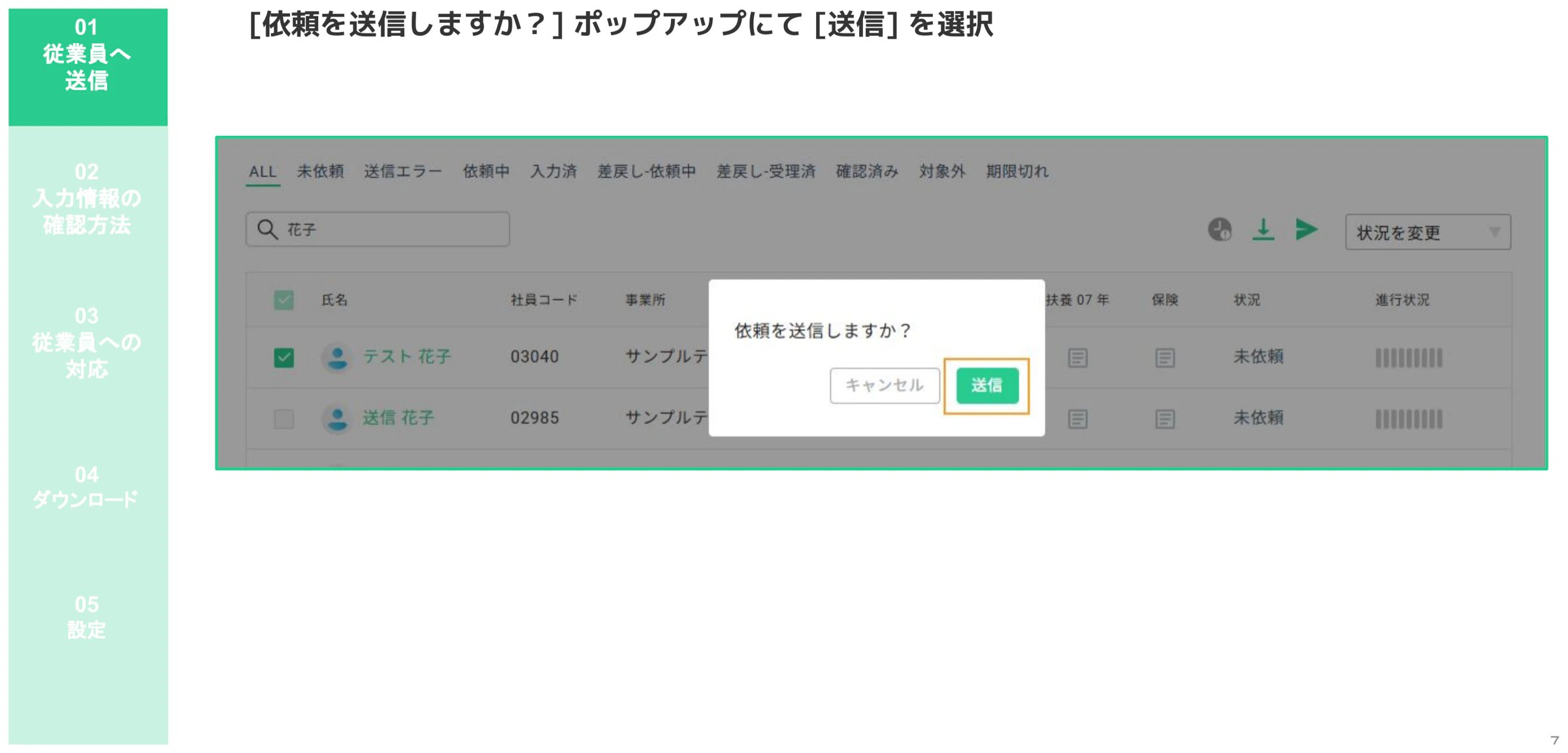
Task: Select the 差戻し-受理済 tab
Action: [766, 172]
